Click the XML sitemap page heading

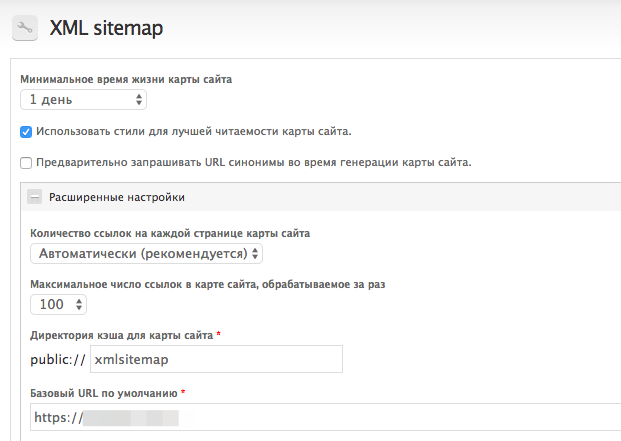click(106, 28)
